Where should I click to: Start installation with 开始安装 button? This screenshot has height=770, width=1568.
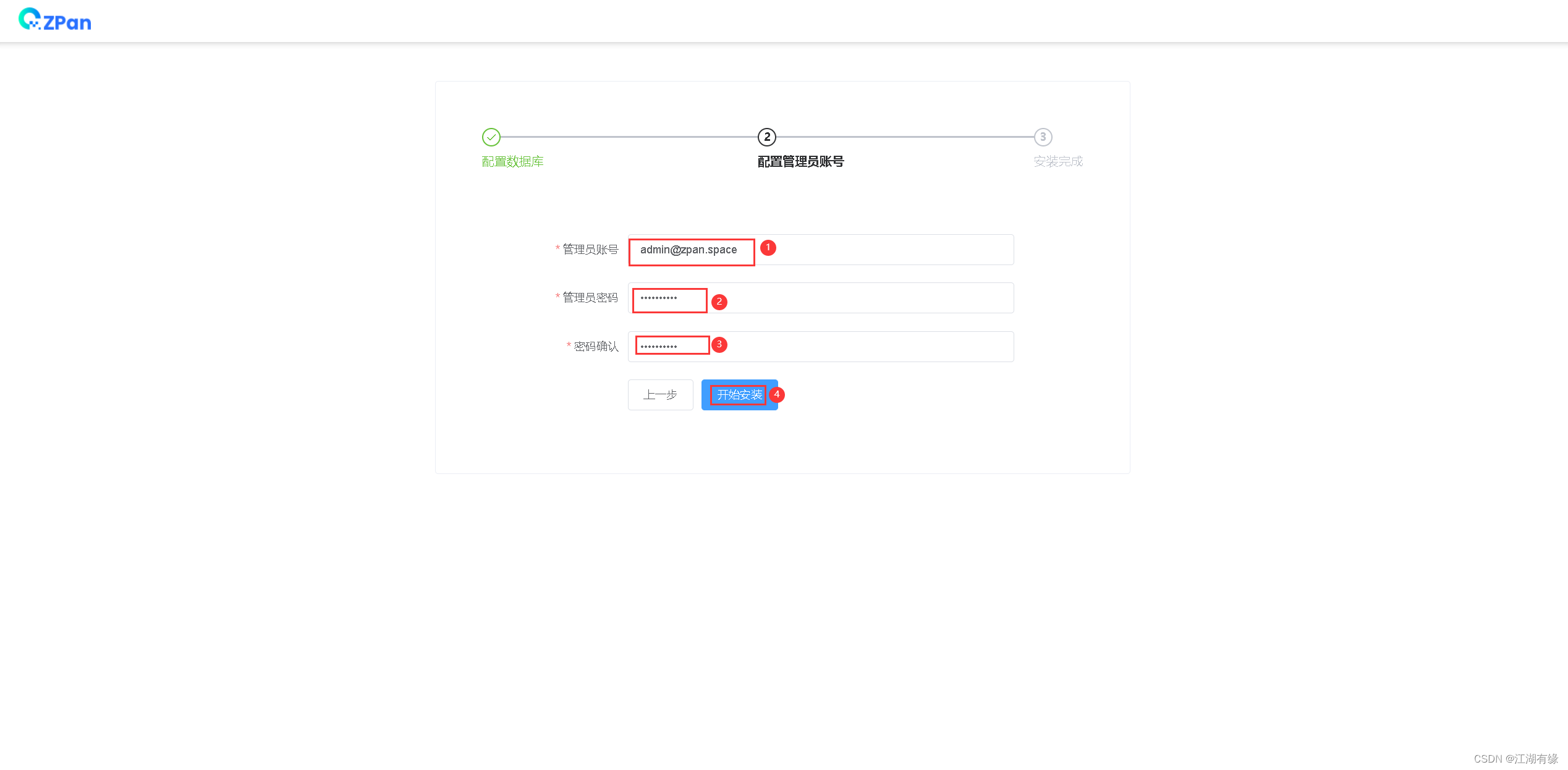(739, 395)
